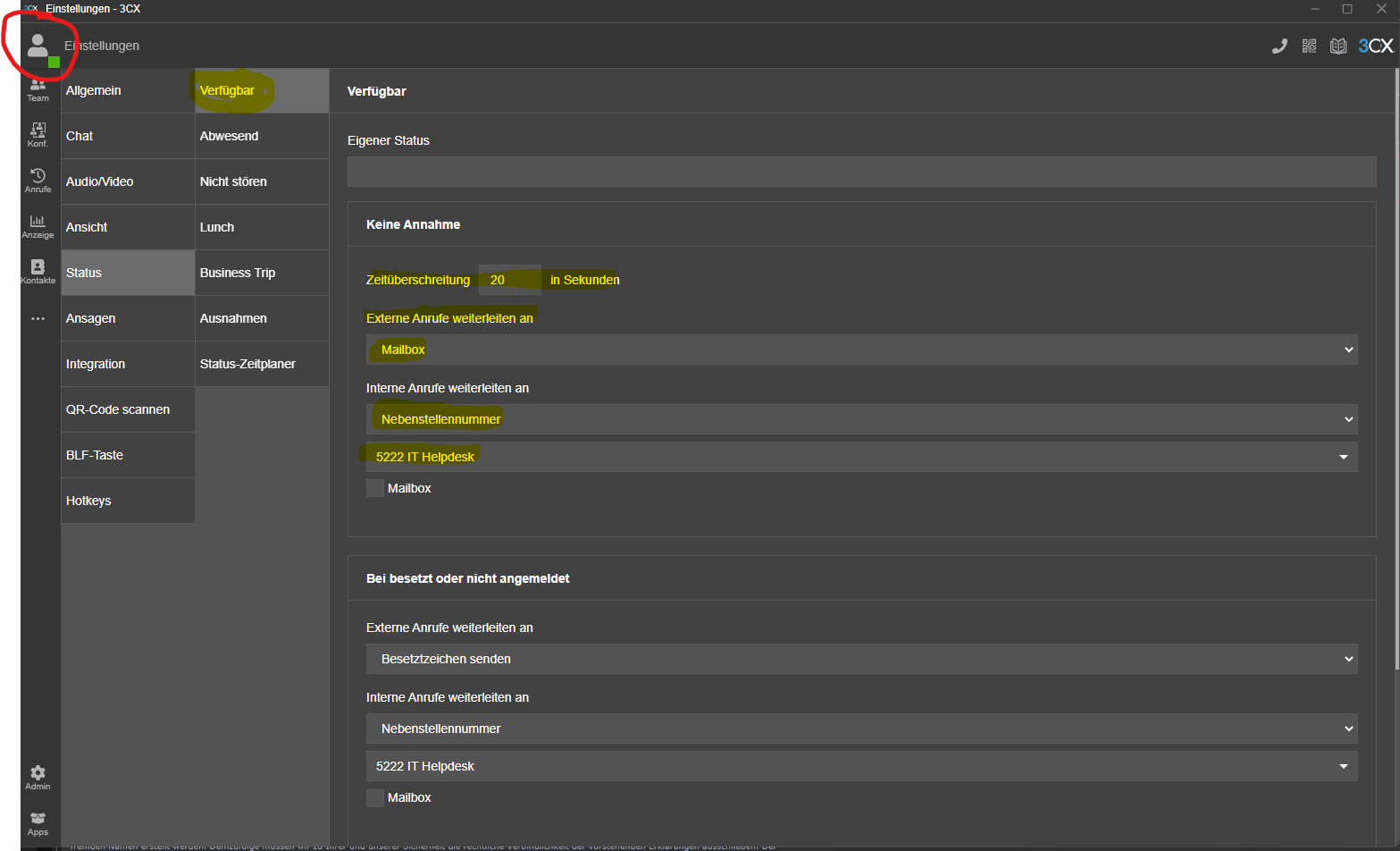The width and height of the screenshot is (1400, 851).
Task: Enable Mailbox checkbox under Keine Annahme
Action: 375,488
